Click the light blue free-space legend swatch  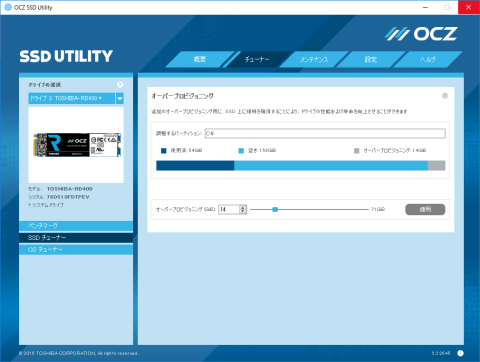coord(241,151)
